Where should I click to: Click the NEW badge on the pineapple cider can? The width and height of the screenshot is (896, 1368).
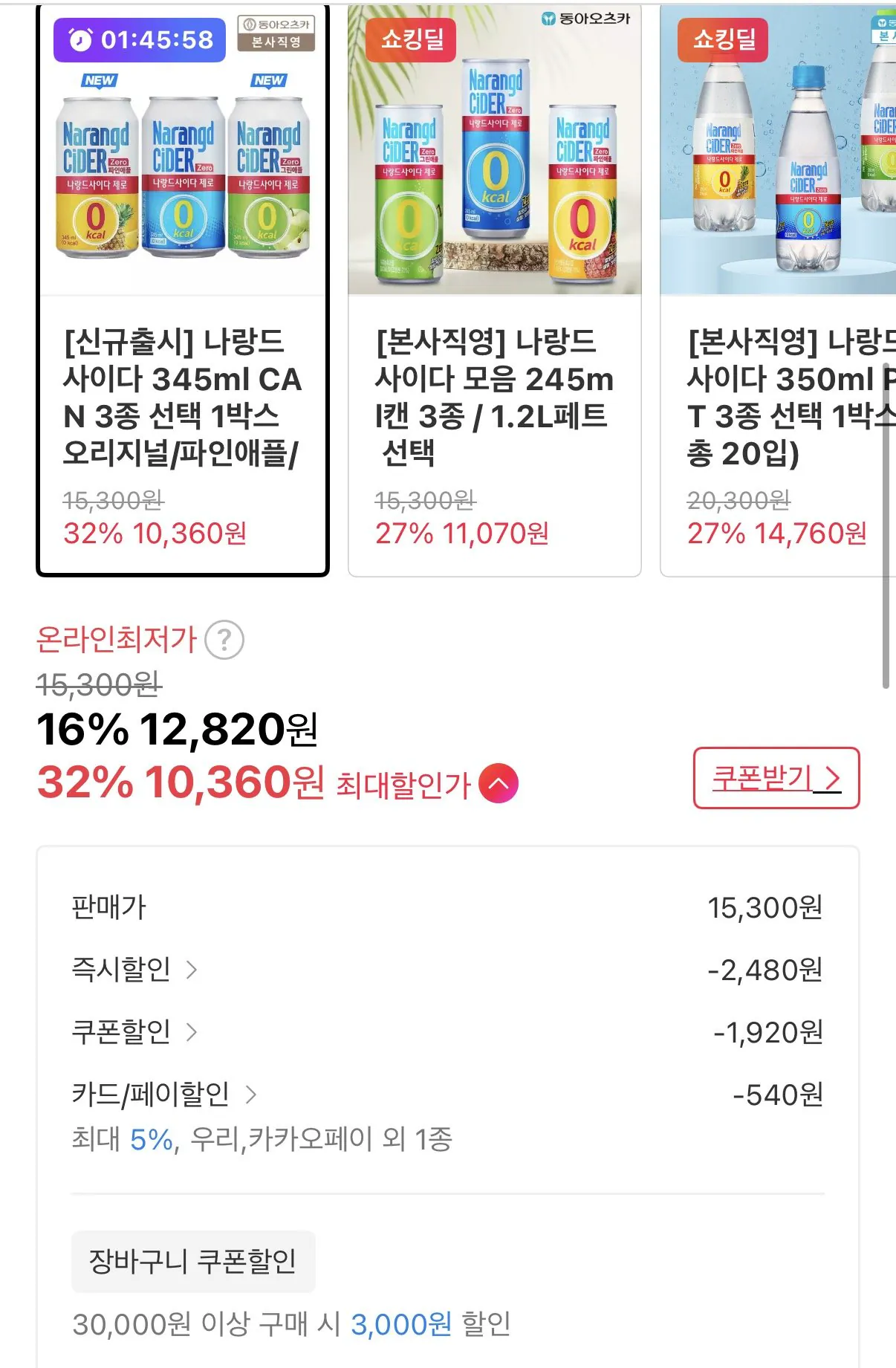pos(100,78)
